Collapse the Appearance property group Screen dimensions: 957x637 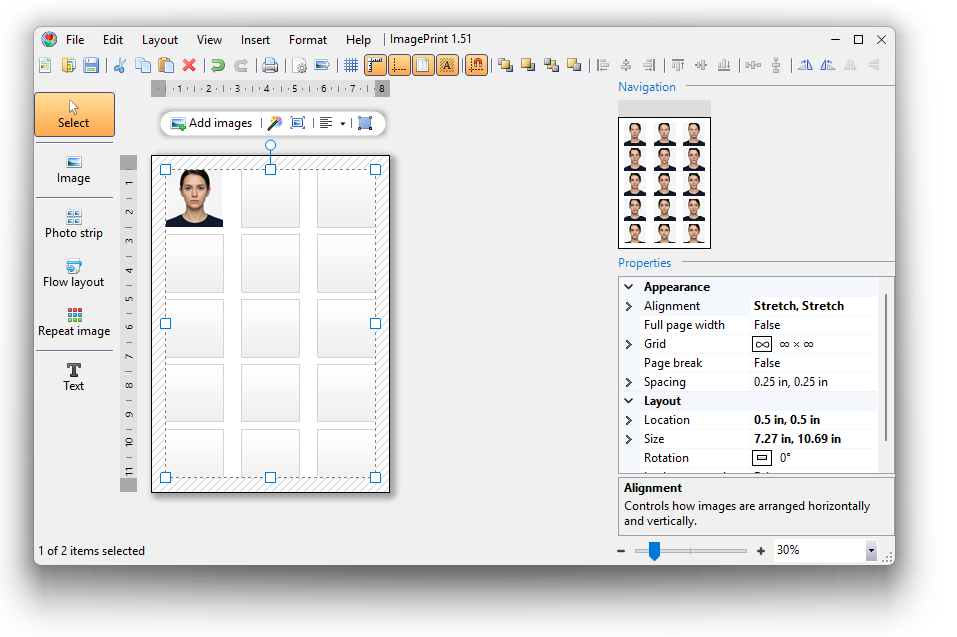point(629,287)
